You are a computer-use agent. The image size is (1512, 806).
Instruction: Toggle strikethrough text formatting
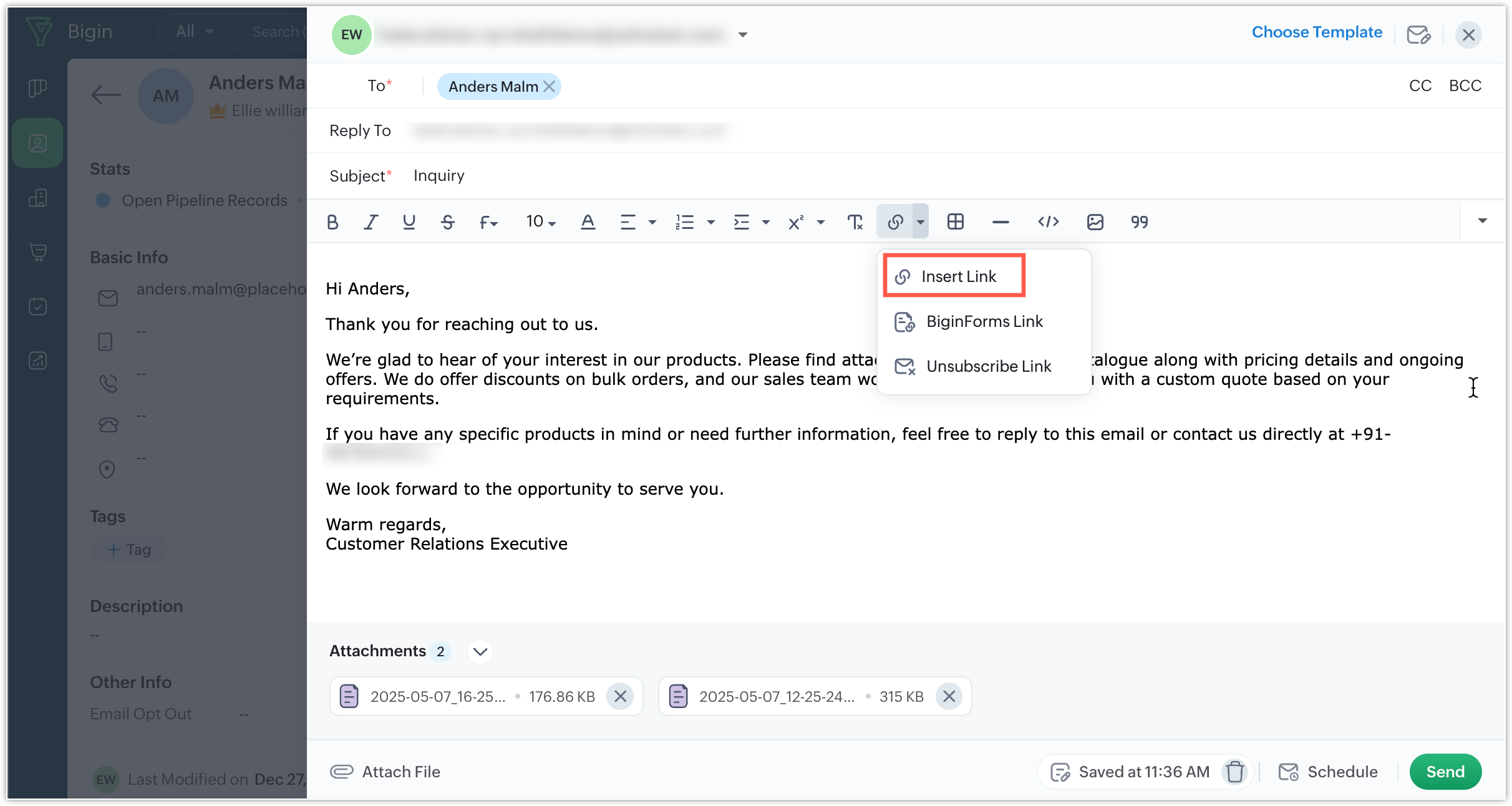447,222
